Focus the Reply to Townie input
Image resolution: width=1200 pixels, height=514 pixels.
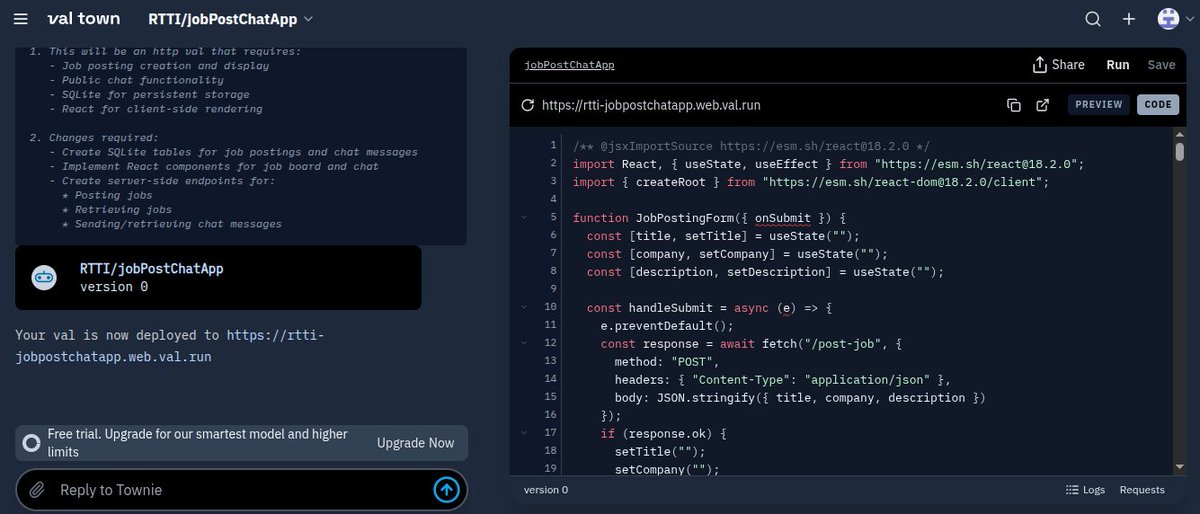[x=240, y=490]
